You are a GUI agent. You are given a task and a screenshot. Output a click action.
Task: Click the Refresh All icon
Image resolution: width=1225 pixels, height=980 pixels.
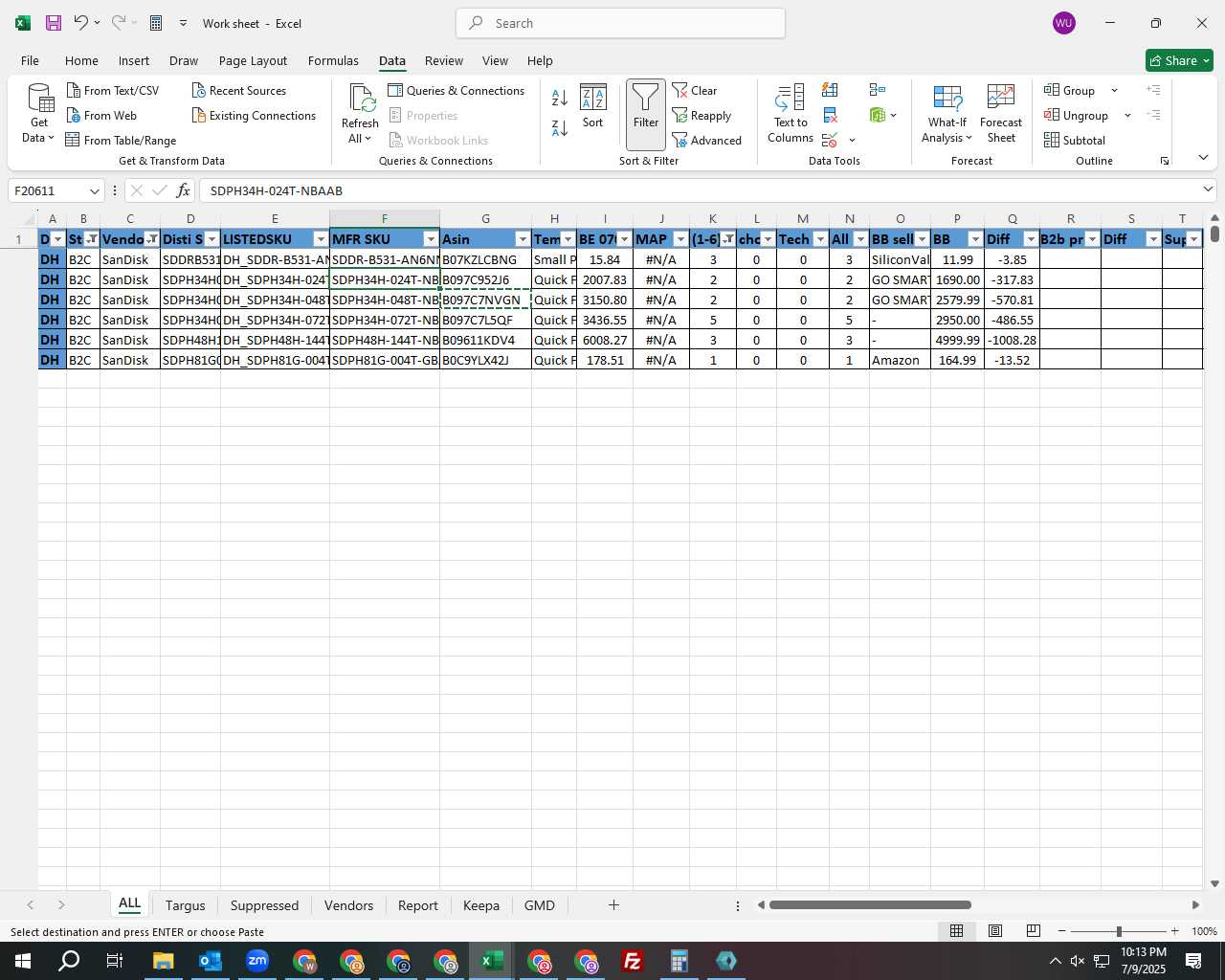pyautogui.click(x=361, y=100)
